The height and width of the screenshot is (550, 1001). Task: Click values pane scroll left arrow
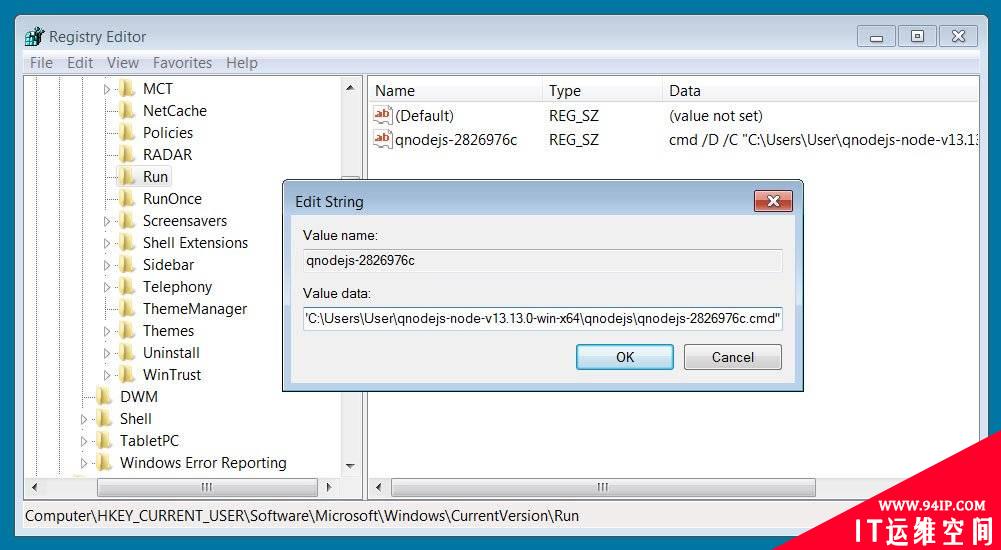coord(379,487)
